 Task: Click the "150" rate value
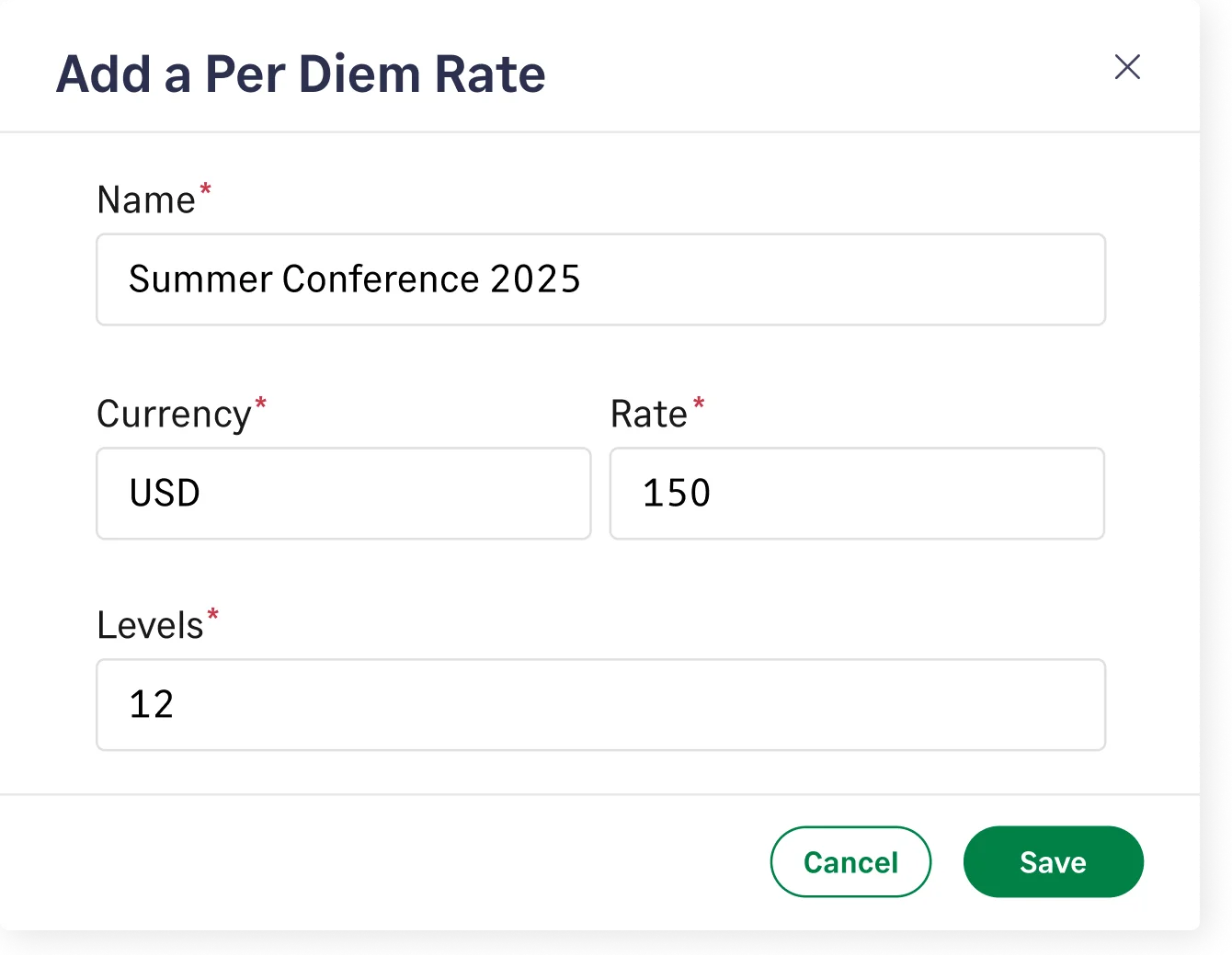tap(677, 494)
